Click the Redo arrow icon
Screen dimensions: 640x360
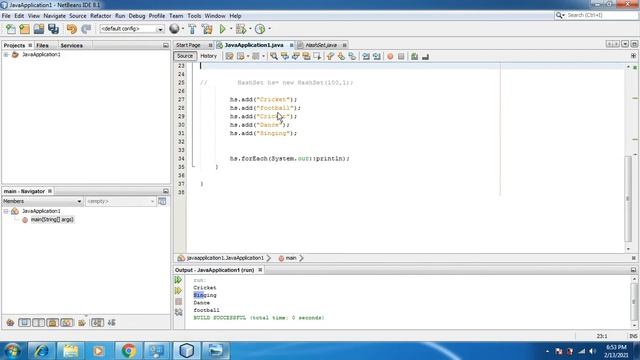pyautogui.click(x=86, y=29)
